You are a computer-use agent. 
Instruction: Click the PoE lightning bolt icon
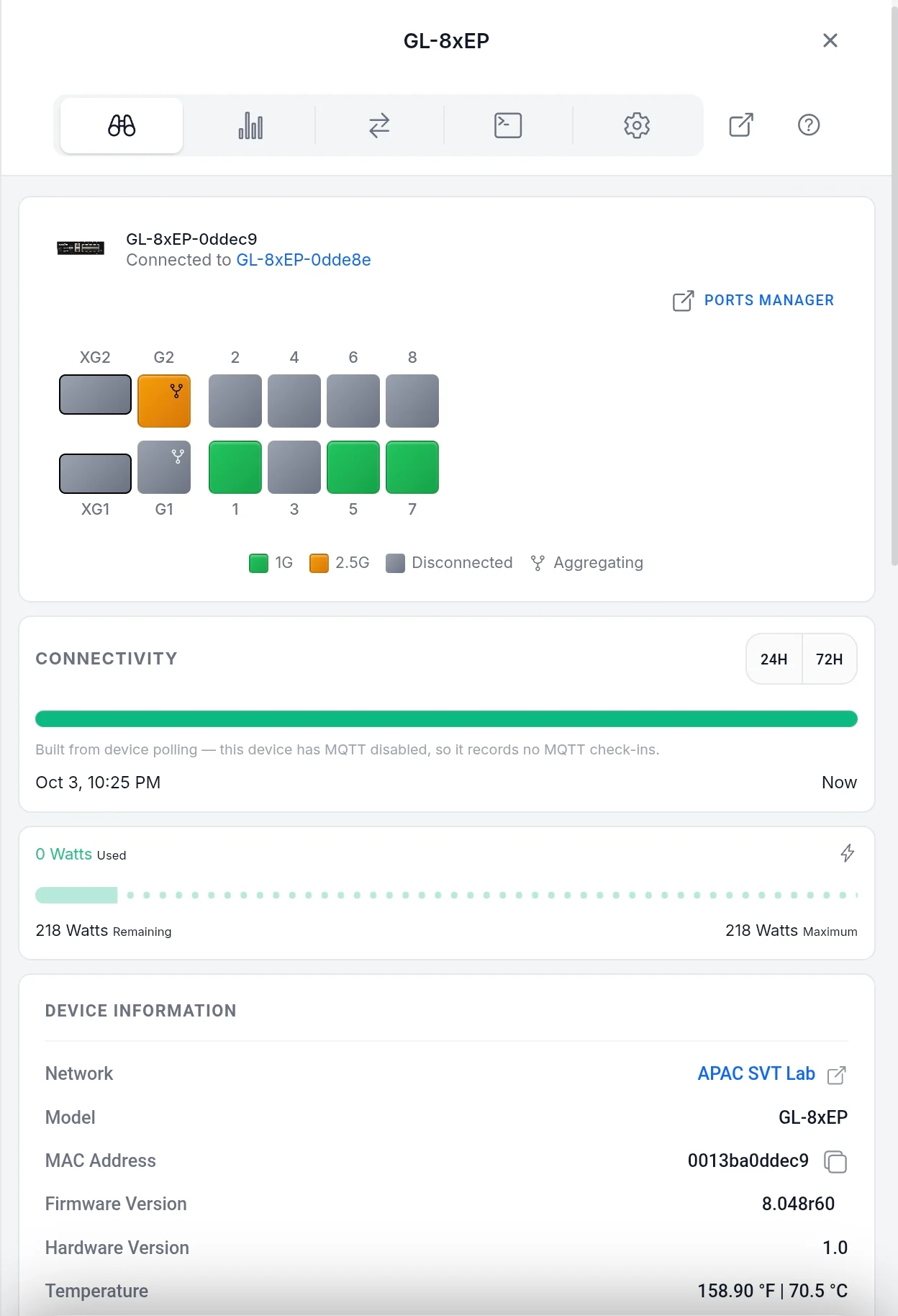[x=848, y=853]
